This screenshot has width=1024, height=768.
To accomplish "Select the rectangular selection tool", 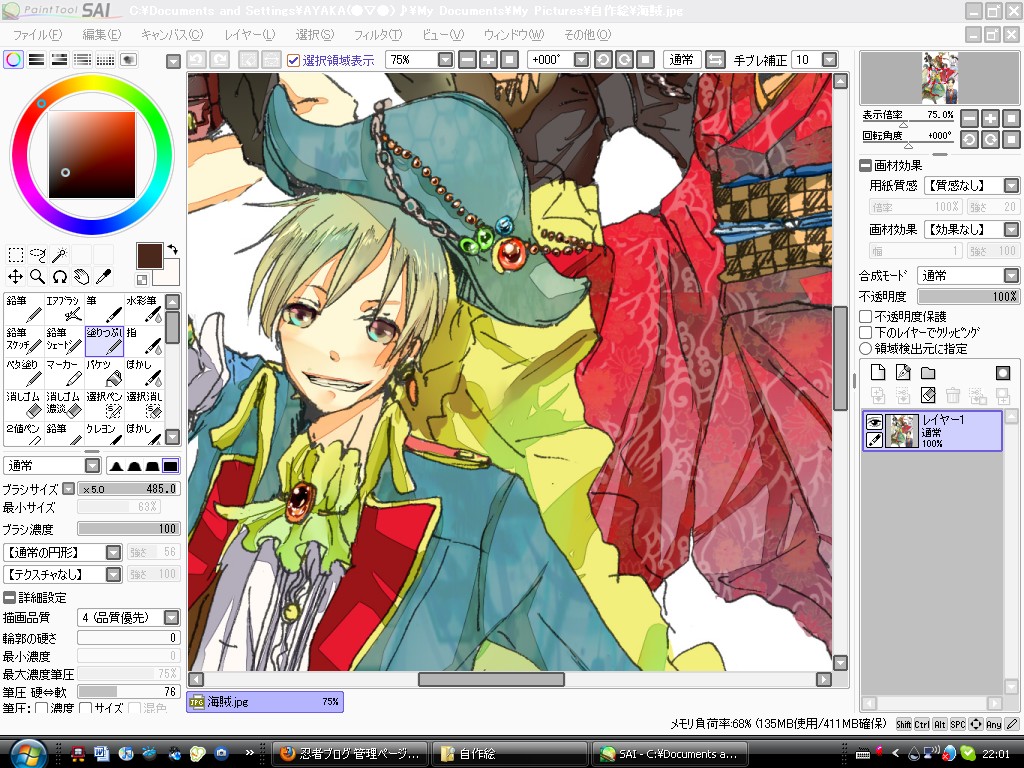I will tap(16, 255).
